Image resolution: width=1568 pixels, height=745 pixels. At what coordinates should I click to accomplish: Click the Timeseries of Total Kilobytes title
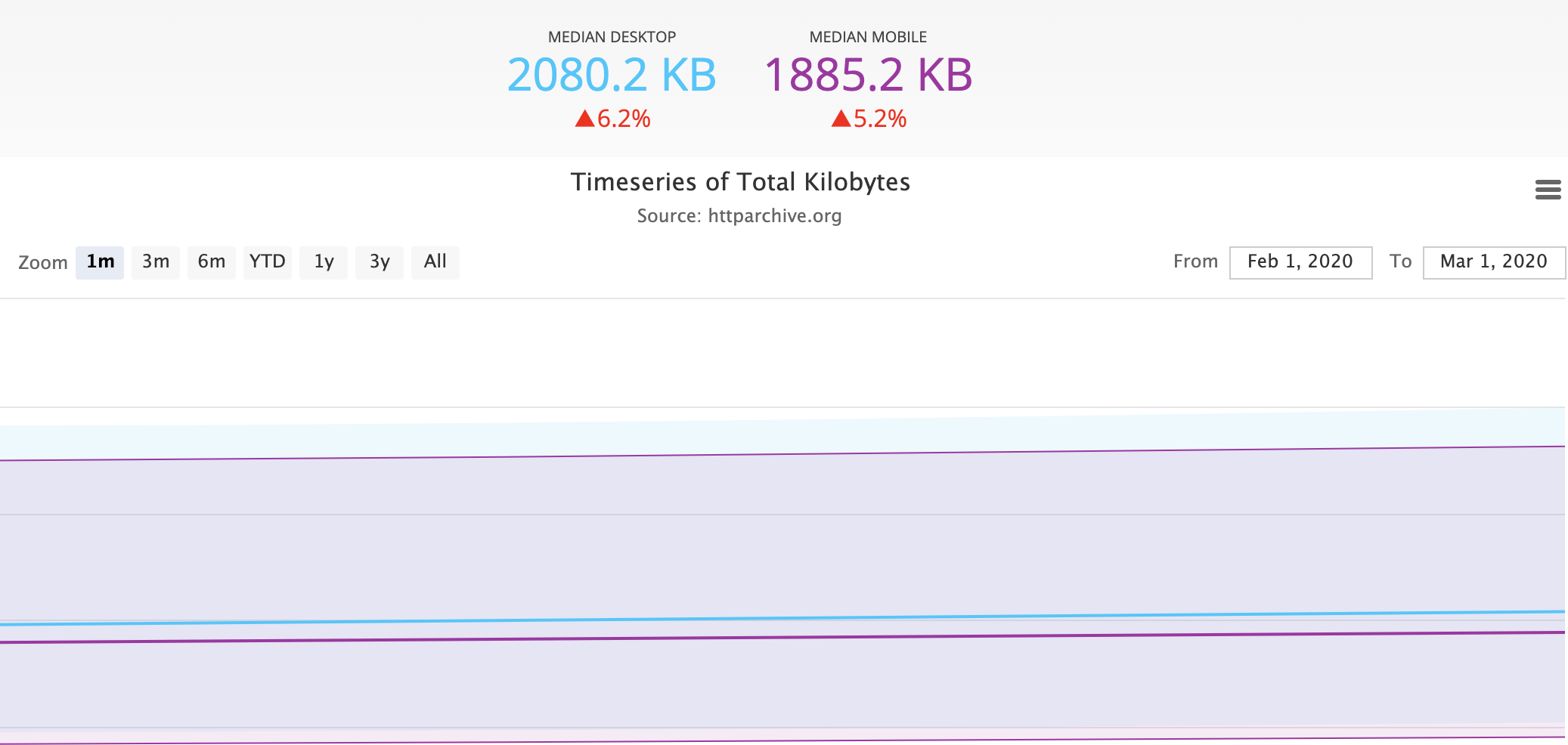click(x=740, y=182)
